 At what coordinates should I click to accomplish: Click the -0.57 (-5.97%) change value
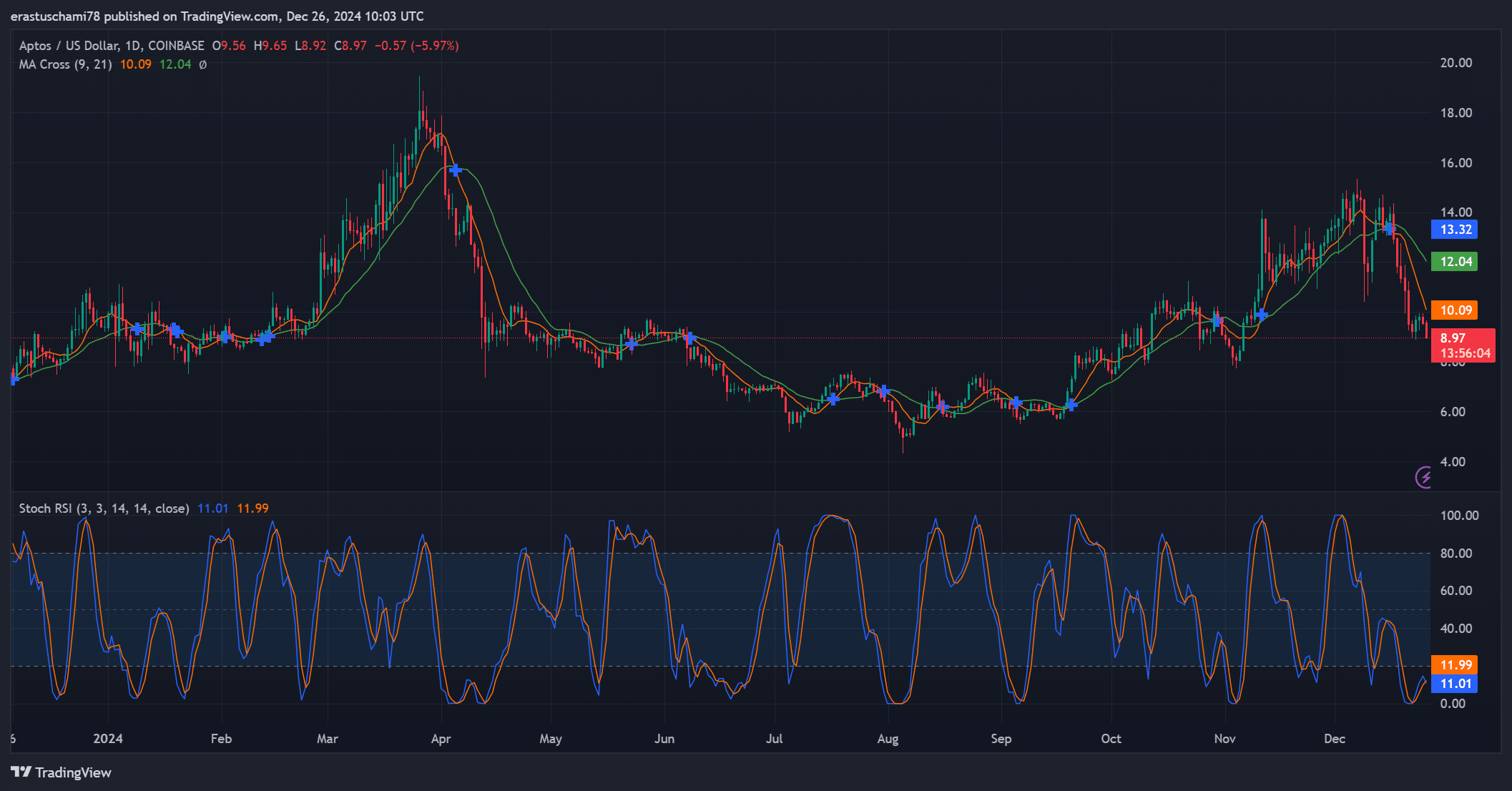pyautogui.click(x=417, y=46)
